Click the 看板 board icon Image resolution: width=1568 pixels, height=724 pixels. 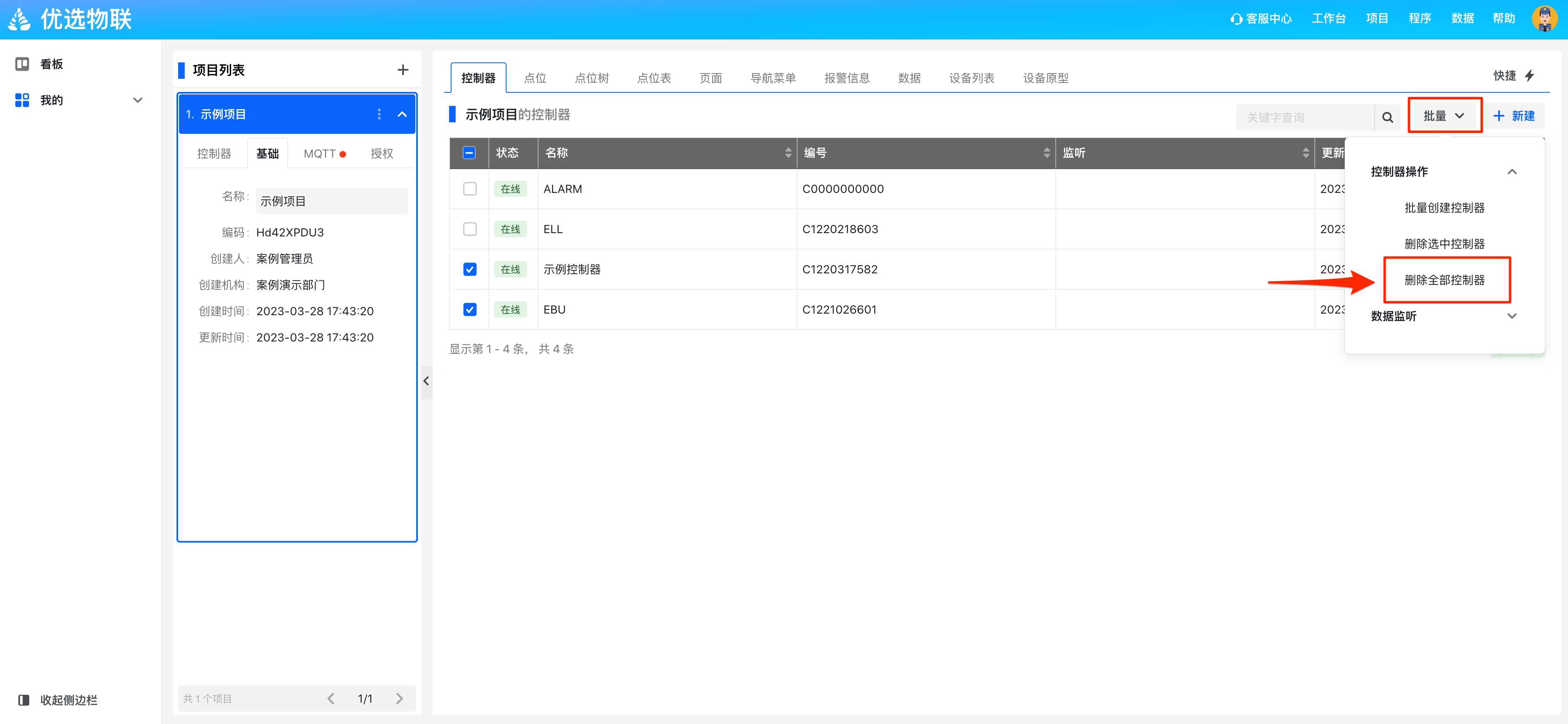tap(22, 64)
